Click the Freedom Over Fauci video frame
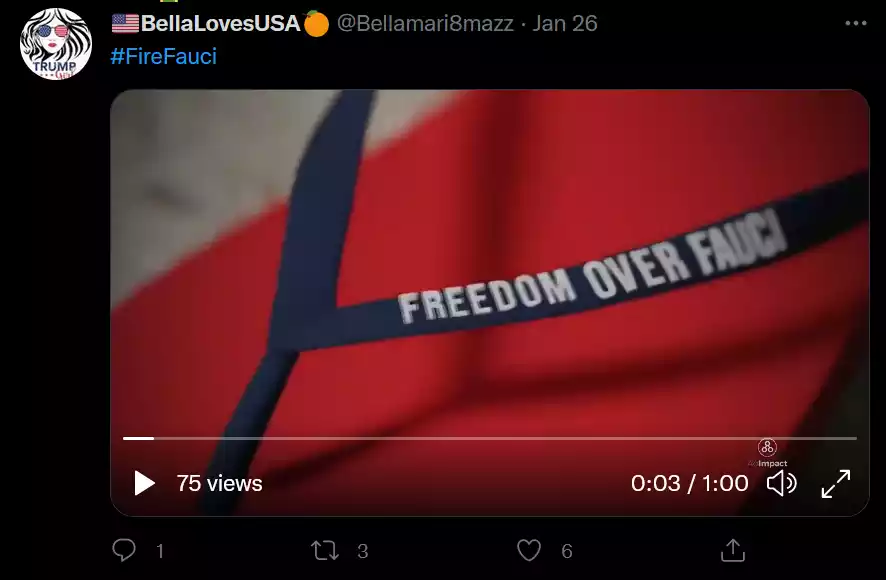The image size is (886, 580). pyautogui.click(x=490, y=260)
